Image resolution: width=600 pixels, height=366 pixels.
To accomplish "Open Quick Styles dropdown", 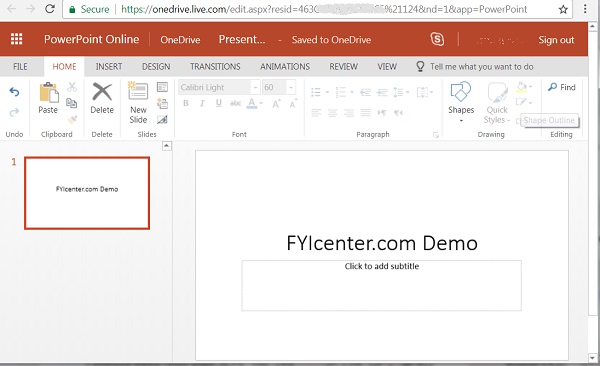I will click(x=497, y=103).
